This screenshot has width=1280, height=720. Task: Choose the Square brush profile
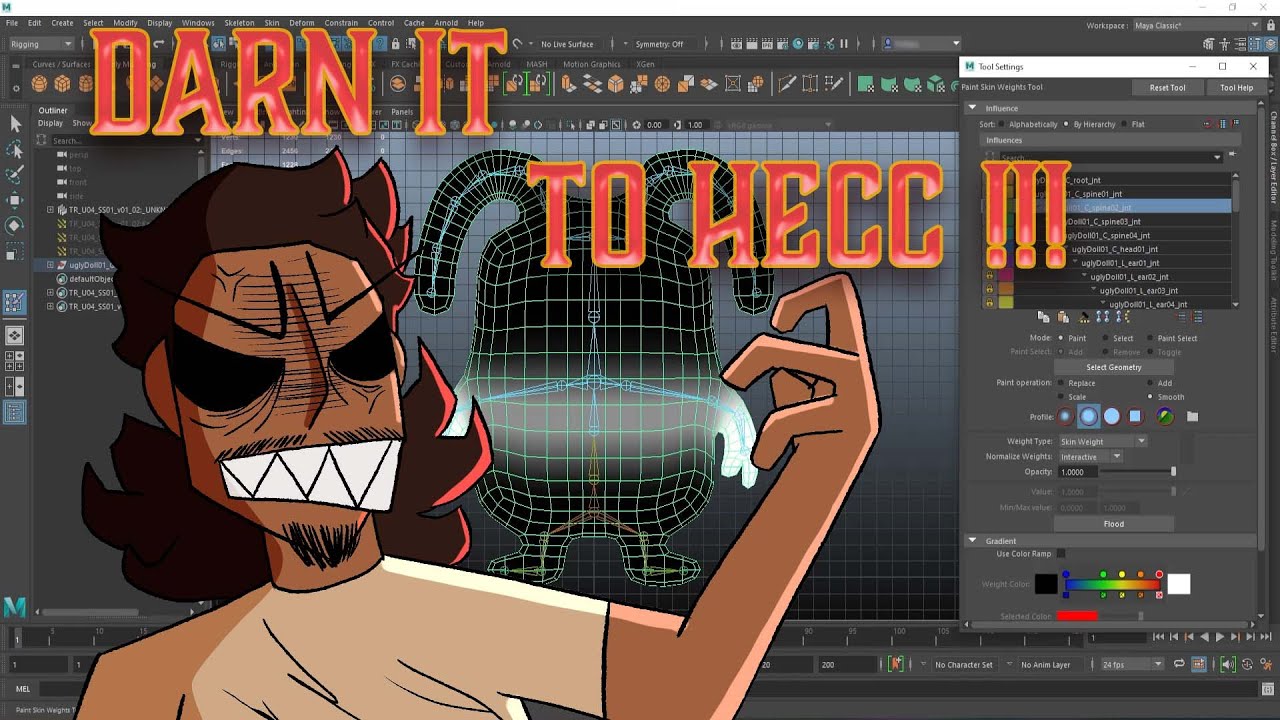pyautogui.click(x=1135, y=416)
